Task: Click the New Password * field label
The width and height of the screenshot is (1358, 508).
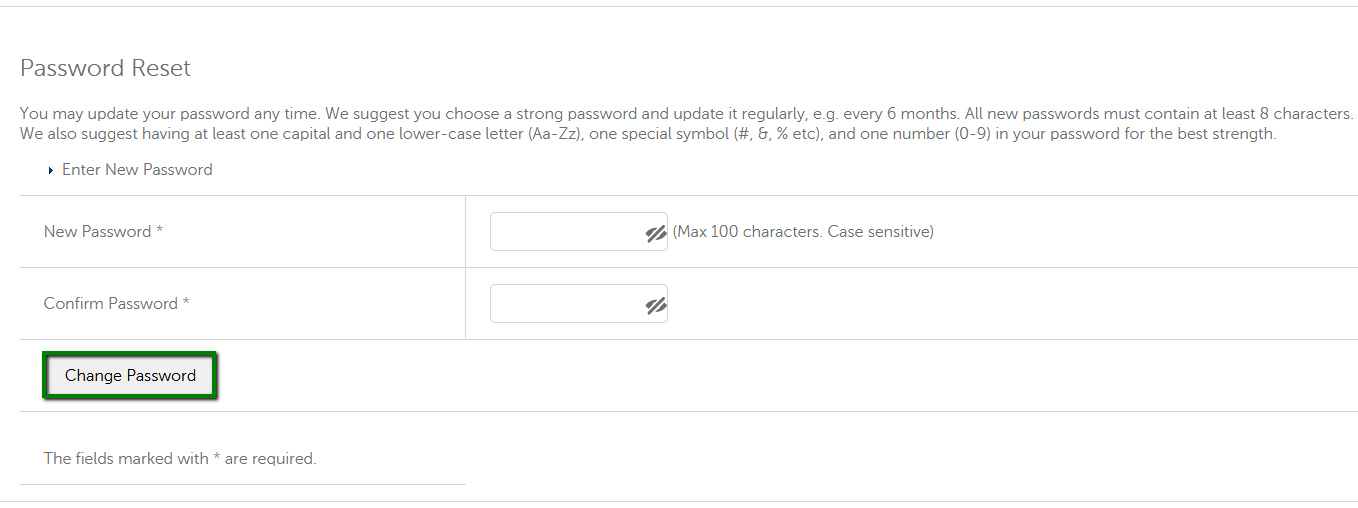Action: pyautogui.click(x=103, y=232)
